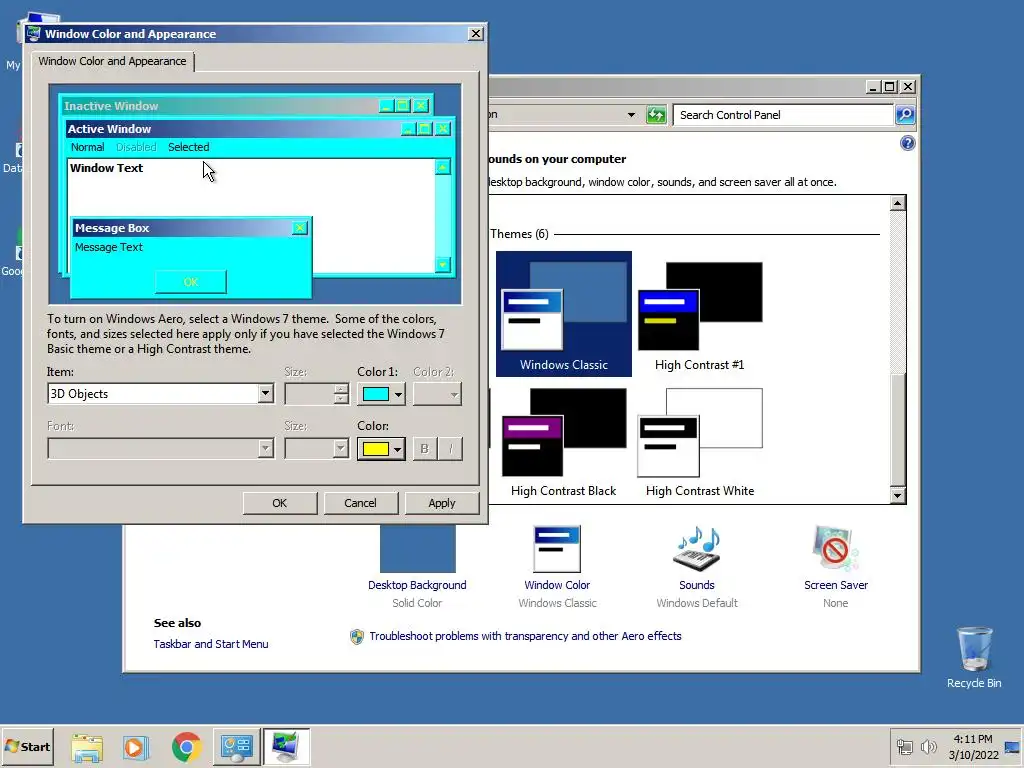
Task: Open the Color 1 cyan swatch picker
Action: click(x=381, y=394)
